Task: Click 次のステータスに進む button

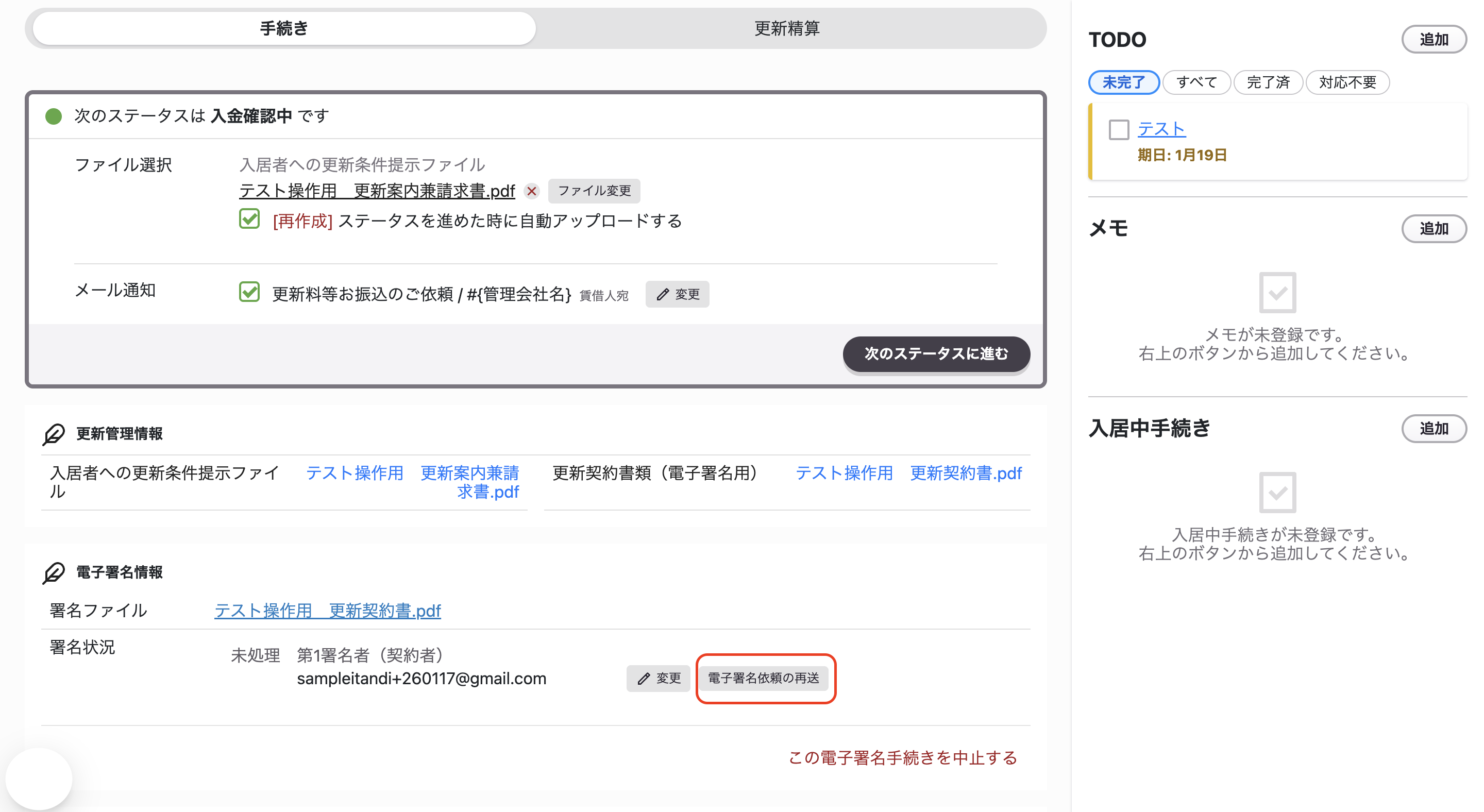Action: pos(936,353)
